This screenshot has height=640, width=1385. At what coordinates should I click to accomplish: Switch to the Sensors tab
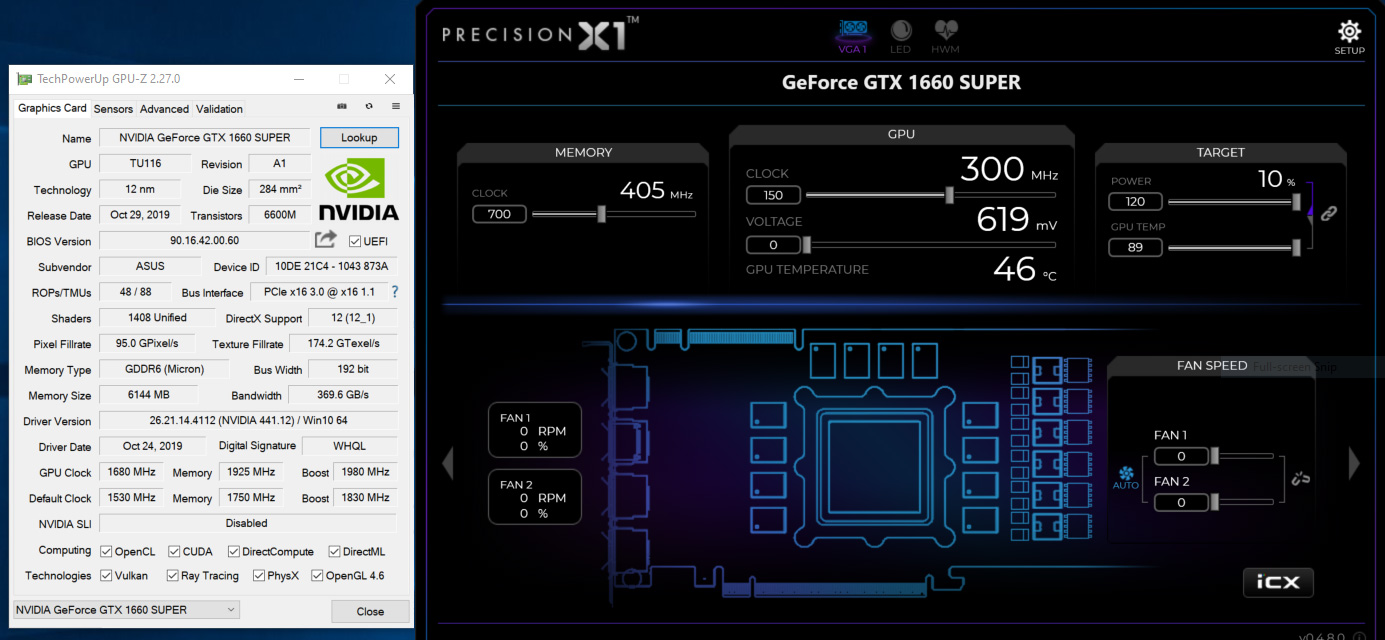tap(113, 109)
